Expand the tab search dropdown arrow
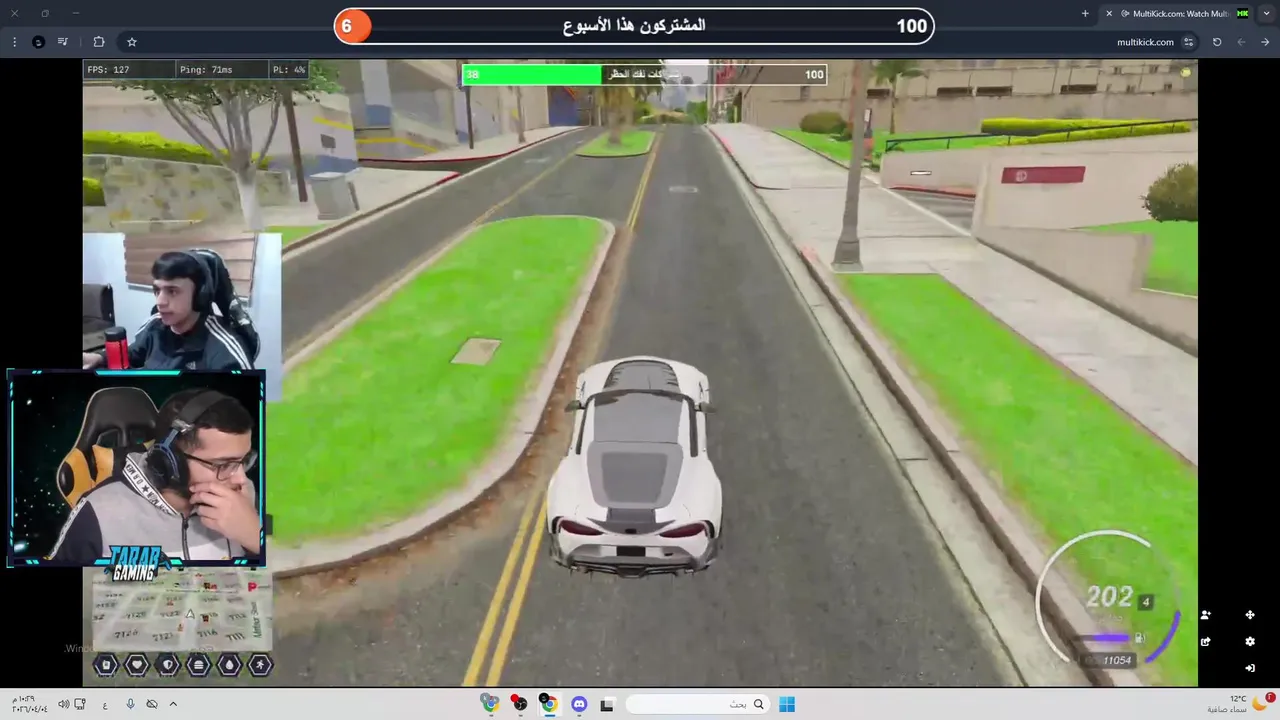 (1266, 14)
